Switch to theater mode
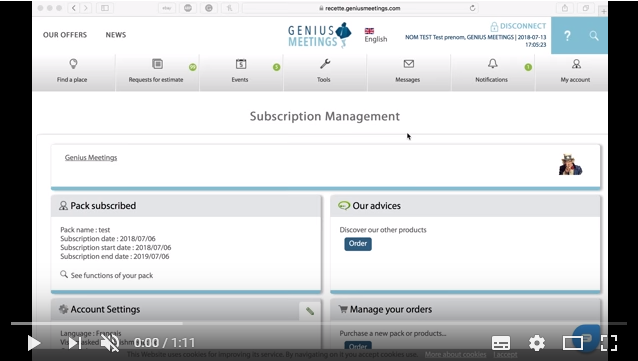 coord(572,343)
